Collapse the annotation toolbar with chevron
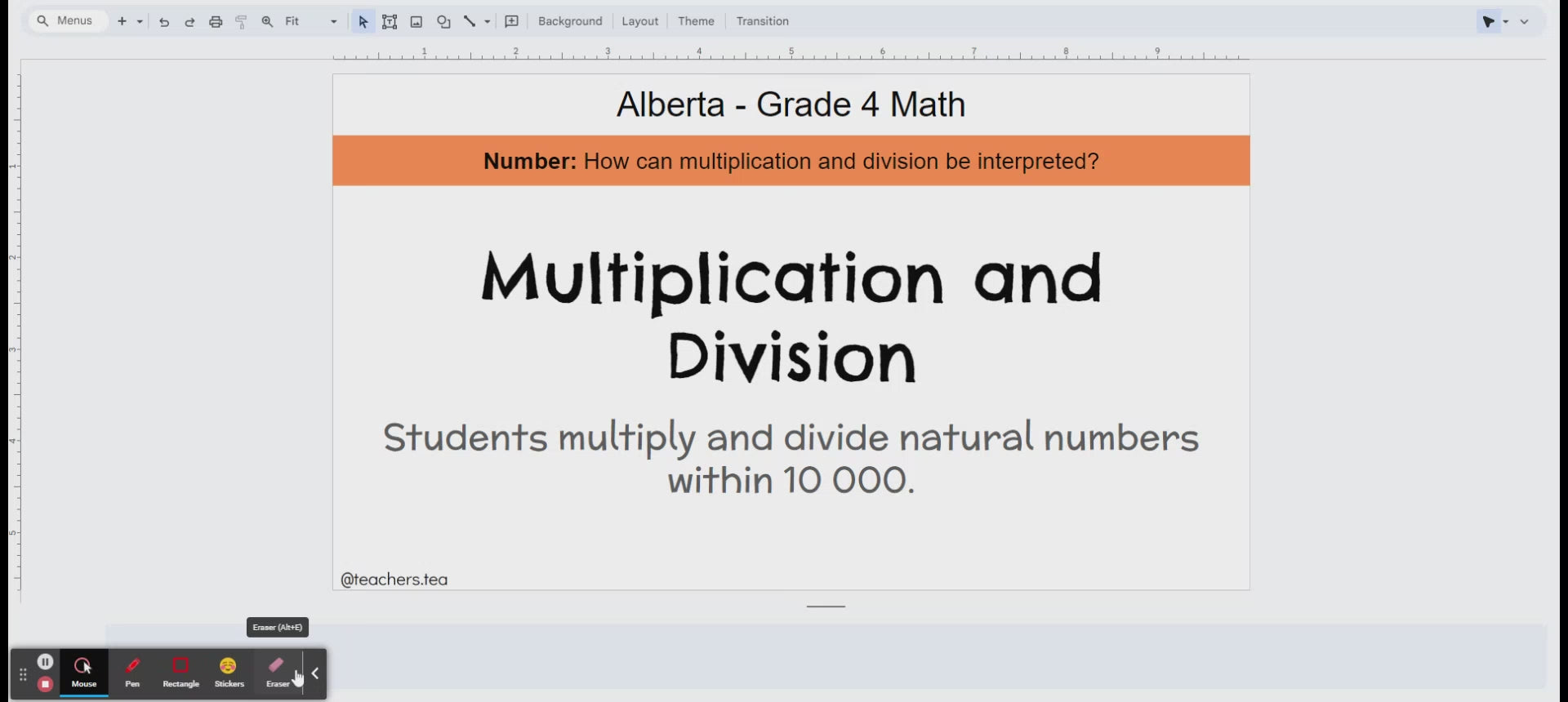Image resolution: width=1568 pixels, height=702 pixels. [315, 673]
